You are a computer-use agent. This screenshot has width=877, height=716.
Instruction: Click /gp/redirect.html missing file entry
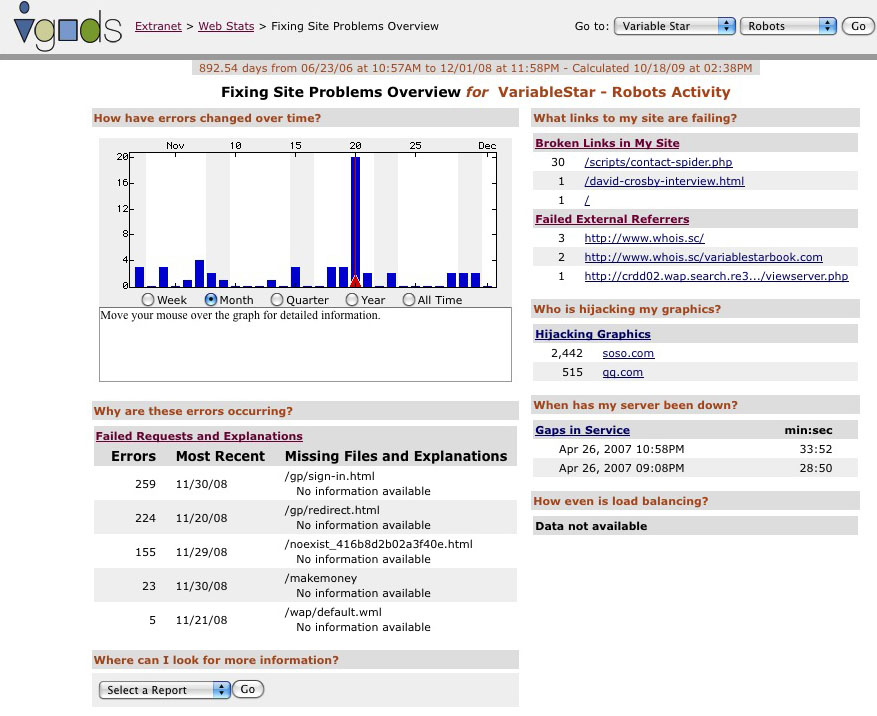coord(332,511)
